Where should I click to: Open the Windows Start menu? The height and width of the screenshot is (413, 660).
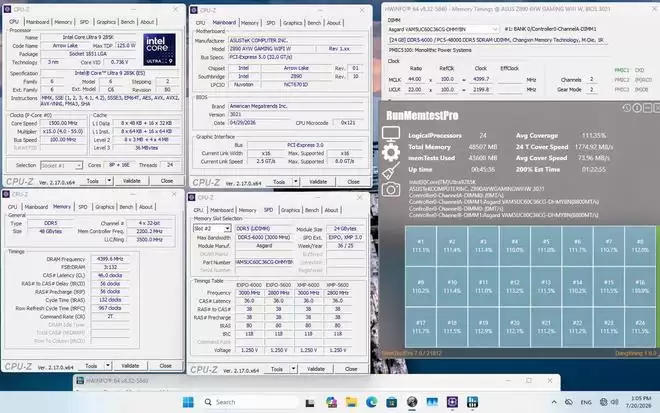[x=188, y=402]
